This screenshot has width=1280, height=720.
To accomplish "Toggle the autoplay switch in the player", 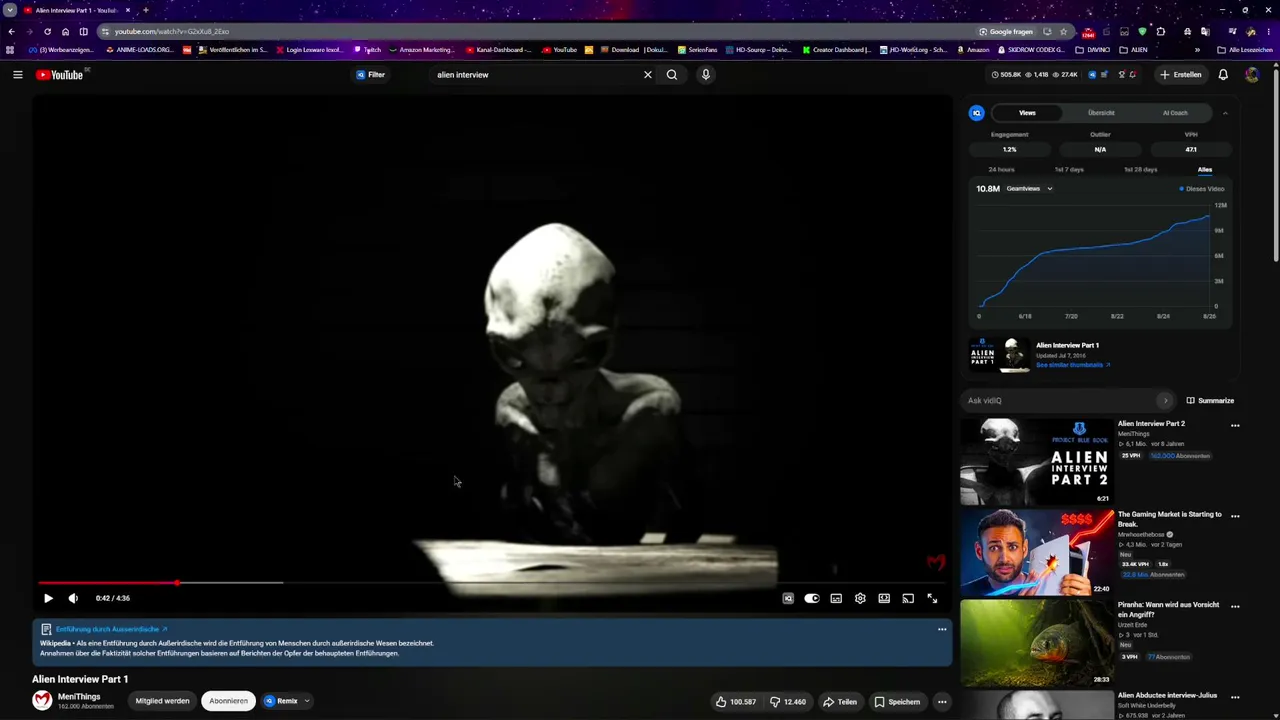I will pos(812,598).
